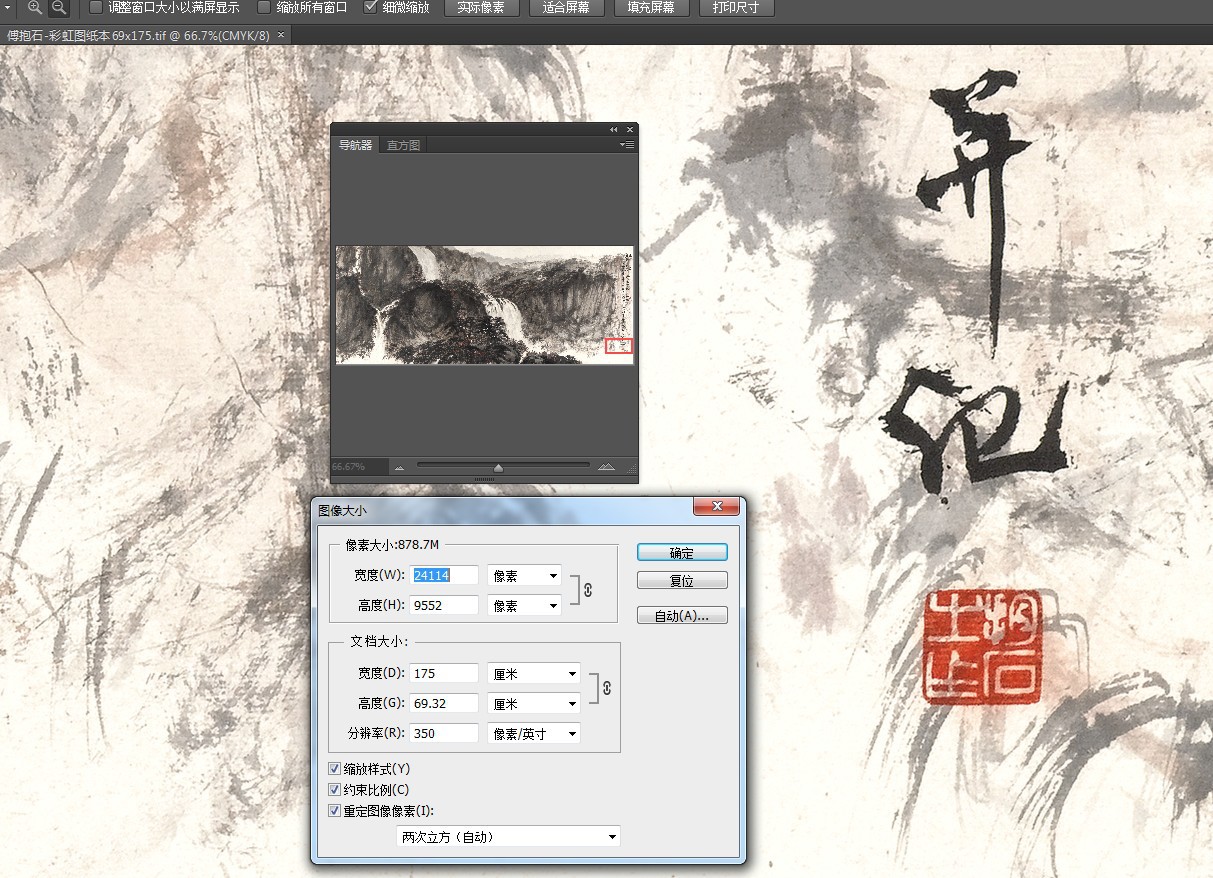Click the 填充屏幕 button
This screenshot has height=878, width=1213.
(x=651, y=8)
